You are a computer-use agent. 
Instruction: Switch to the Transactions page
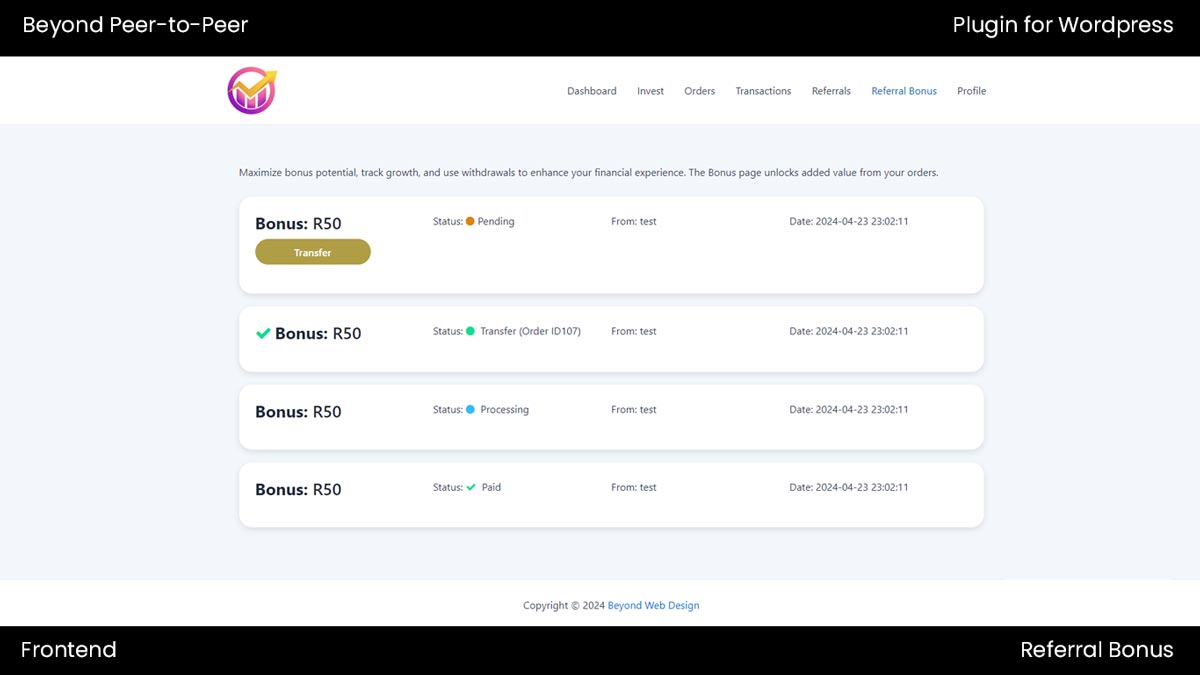coord(763,90)
